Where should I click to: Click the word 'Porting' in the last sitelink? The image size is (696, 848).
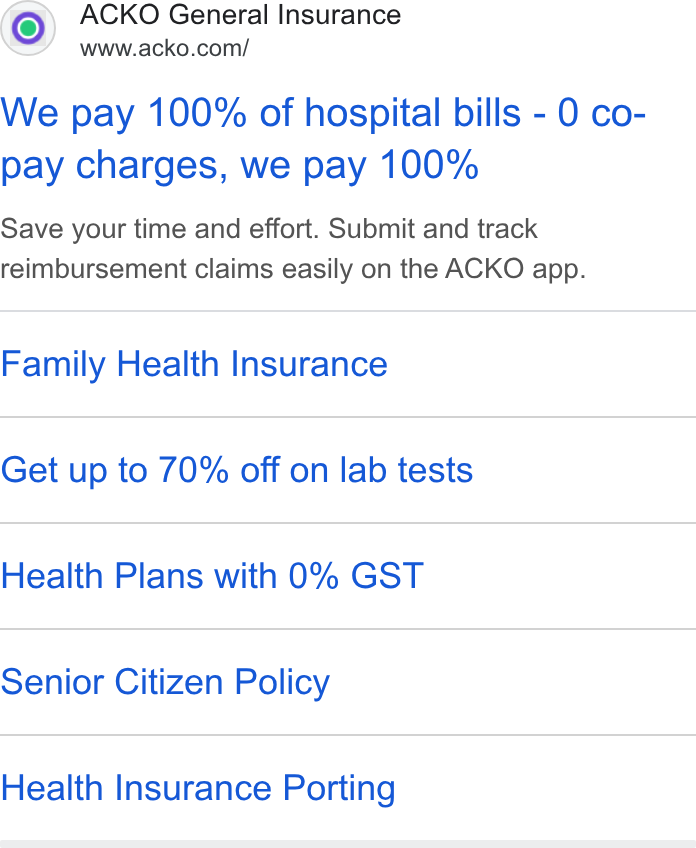pyautogui.click(x=340, y=789)
